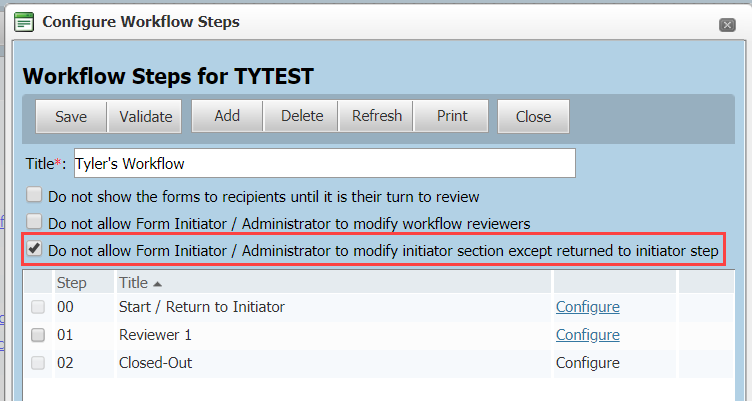Screen dimensions: 752x401
Task: Click step number 00 cell
Action: 65,307
